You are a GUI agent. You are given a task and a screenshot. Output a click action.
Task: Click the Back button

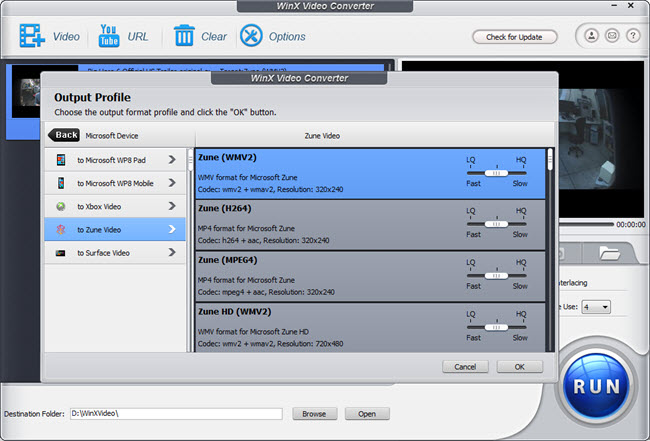(64, 135)
